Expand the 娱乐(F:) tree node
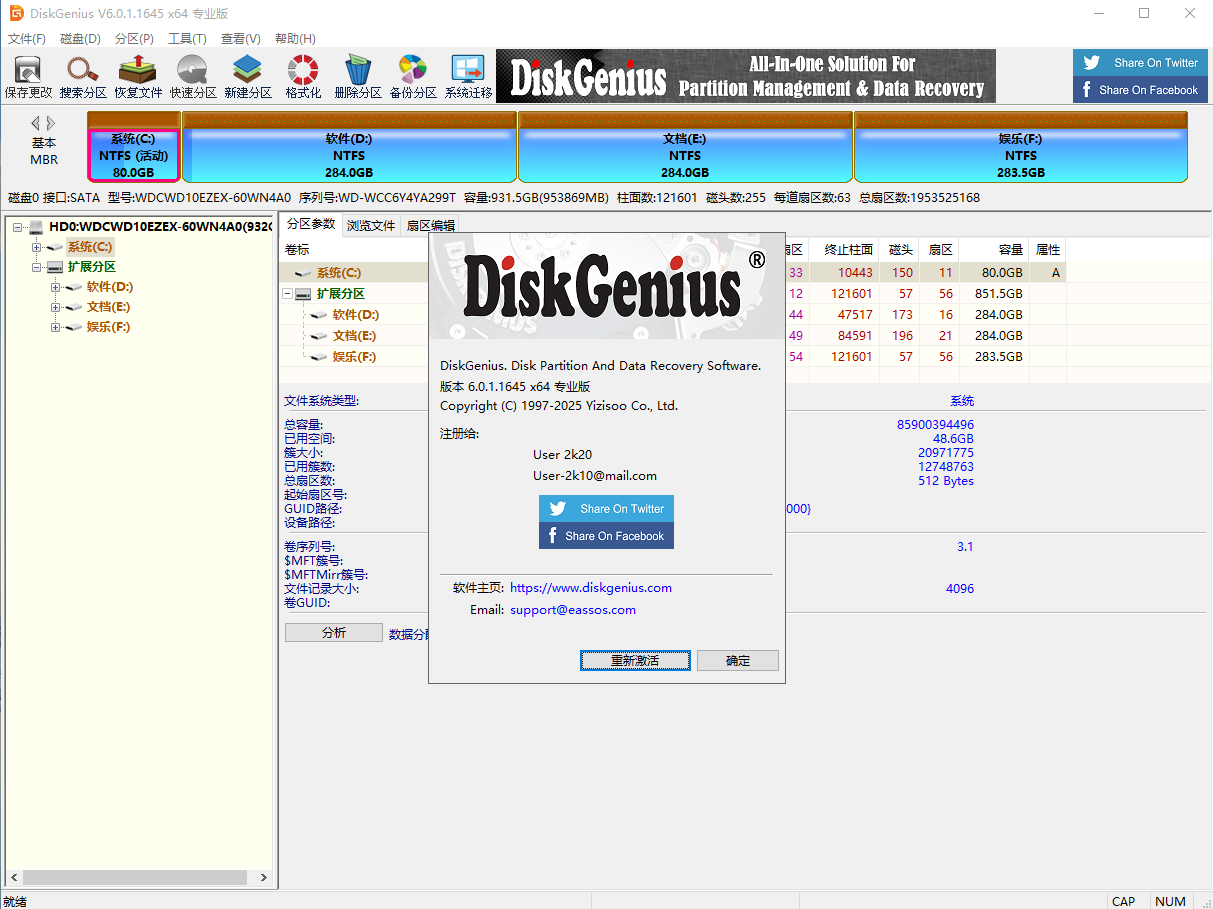This screenshot has width=1213, height=909. coord(56,327)
